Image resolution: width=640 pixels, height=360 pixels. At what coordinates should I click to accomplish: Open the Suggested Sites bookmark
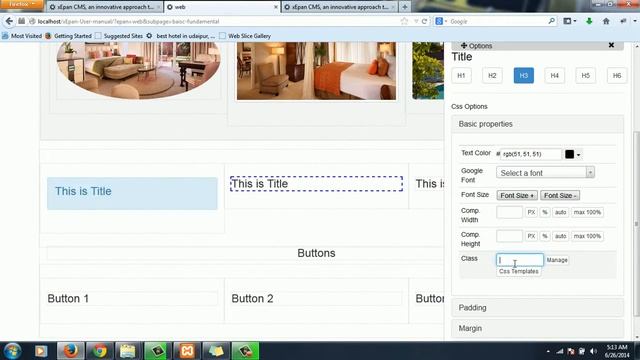click(x=119, y=36)
